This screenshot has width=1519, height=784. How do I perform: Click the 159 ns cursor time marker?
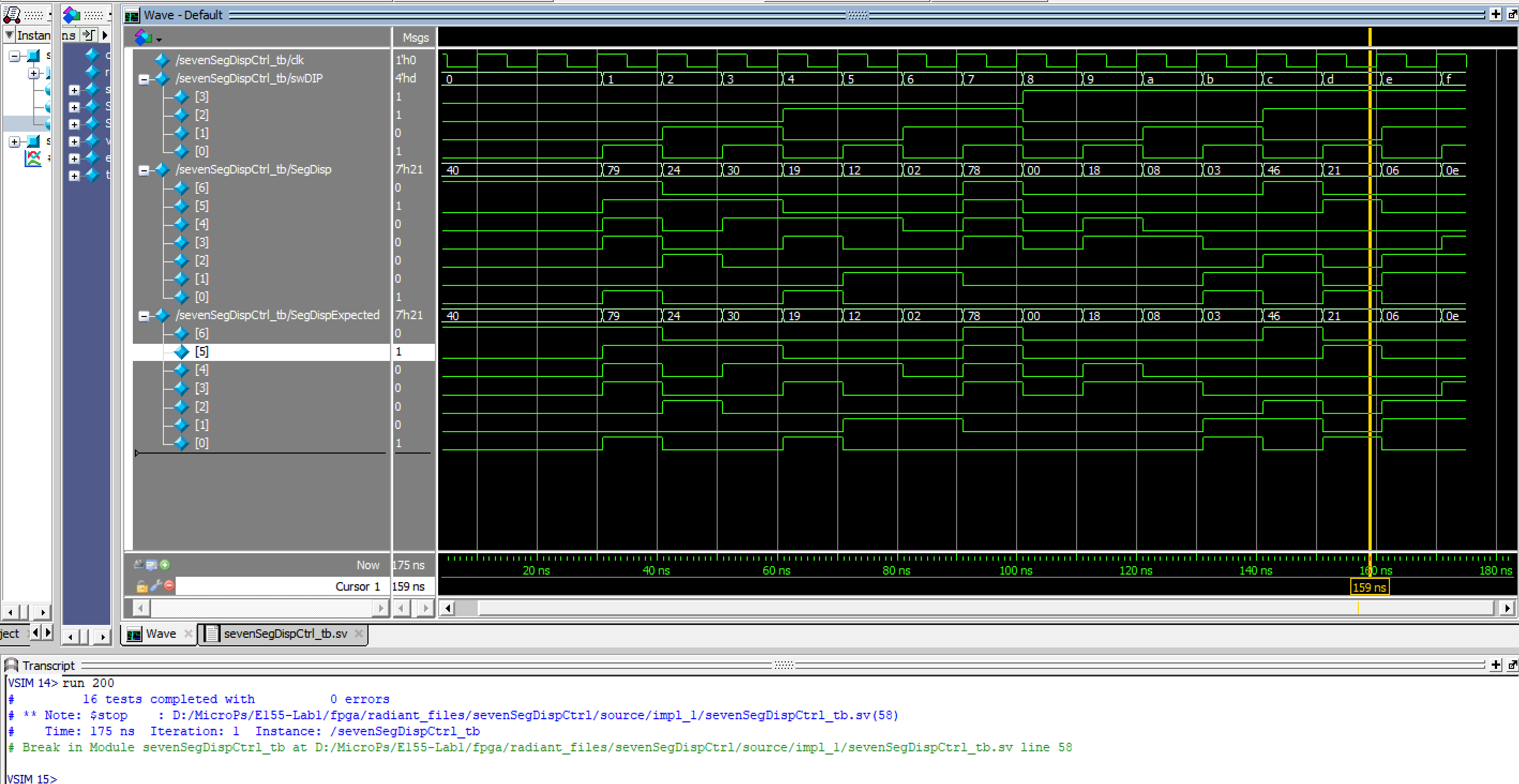[x=1368, y=587]
